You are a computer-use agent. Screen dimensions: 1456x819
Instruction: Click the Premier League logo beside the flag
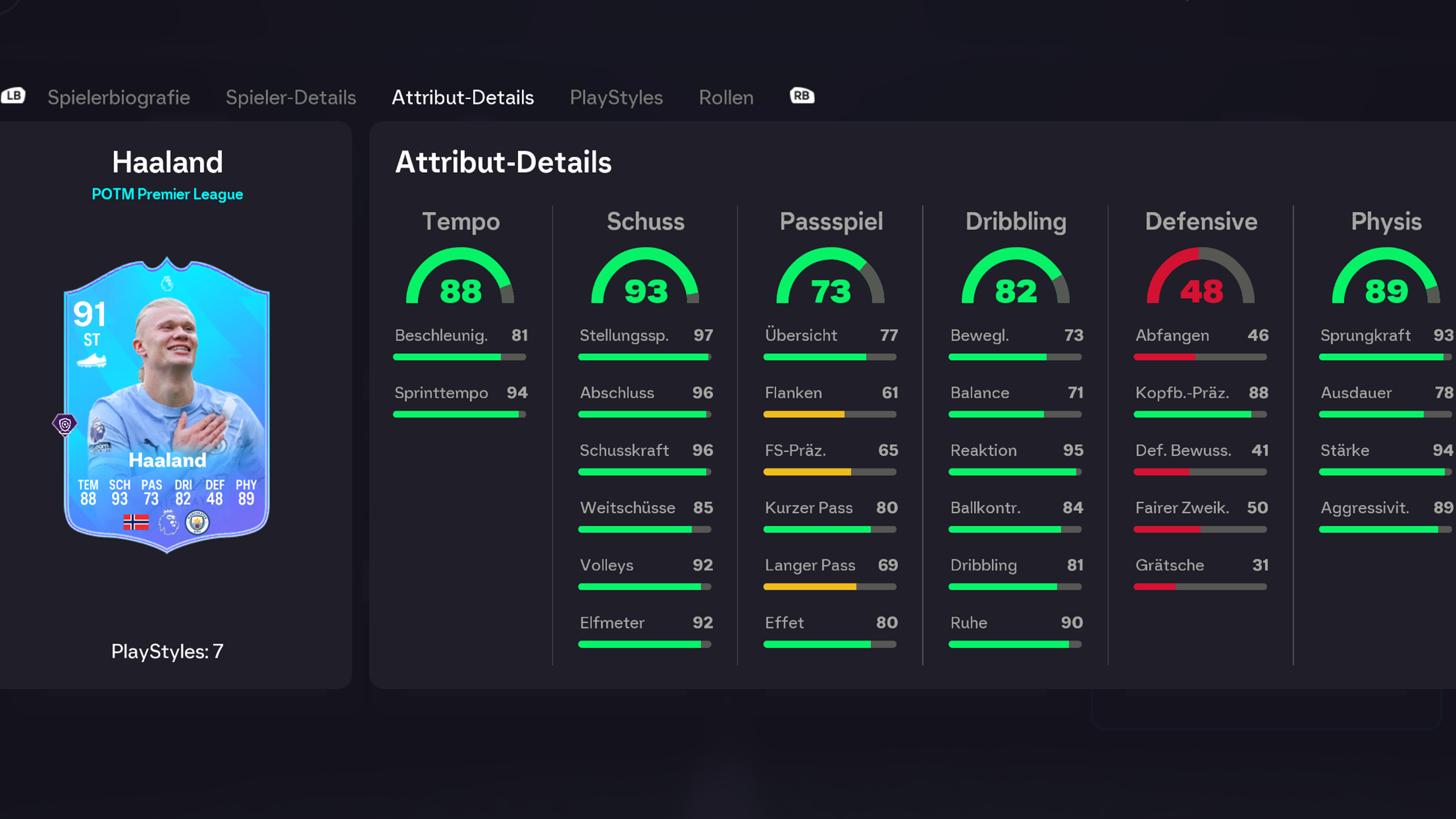pyautogui.click(x=168, y=522)
